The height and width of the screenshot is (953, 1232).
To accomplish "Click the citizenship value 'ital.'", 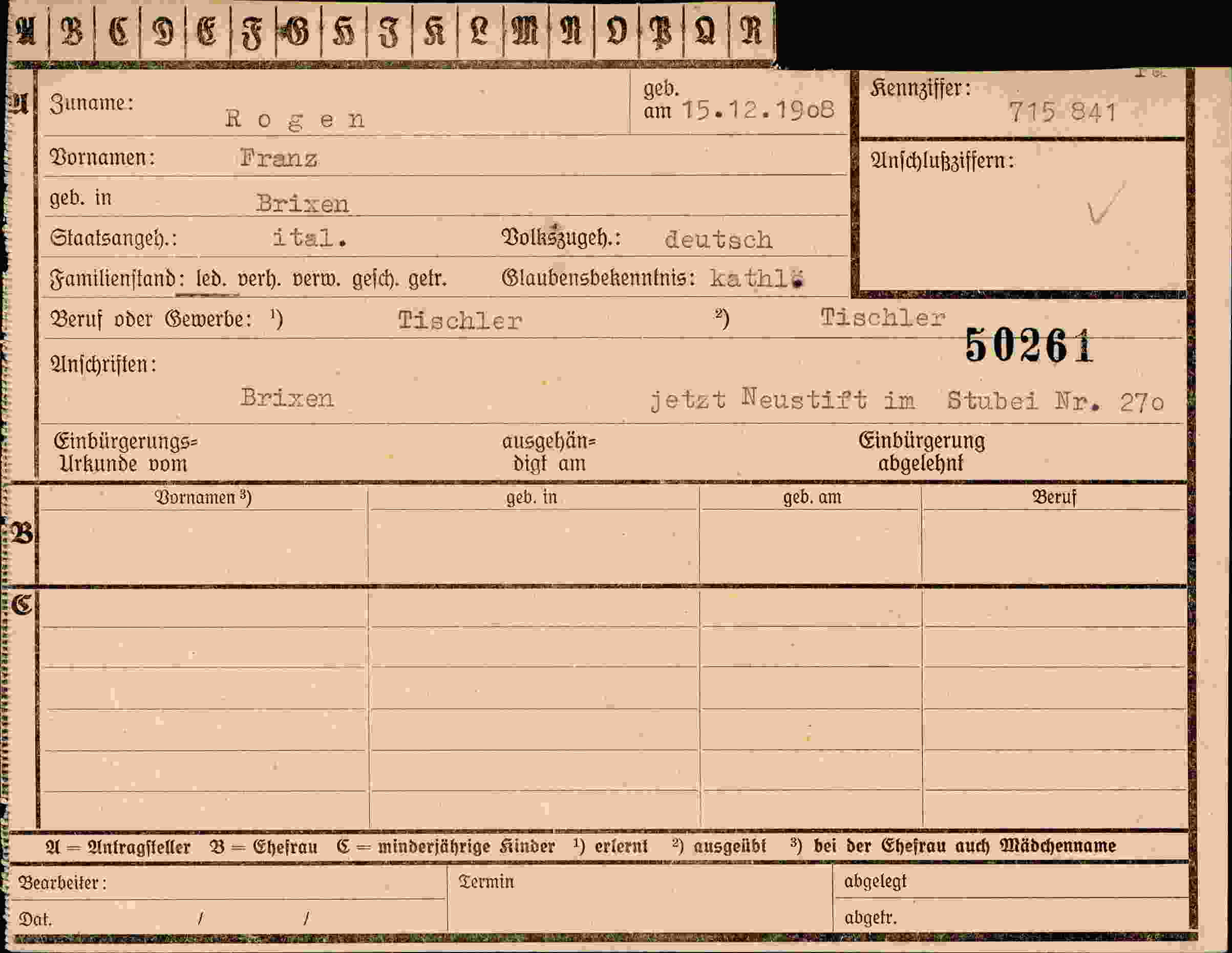I will pyautogui.click(x=310, y=238).
